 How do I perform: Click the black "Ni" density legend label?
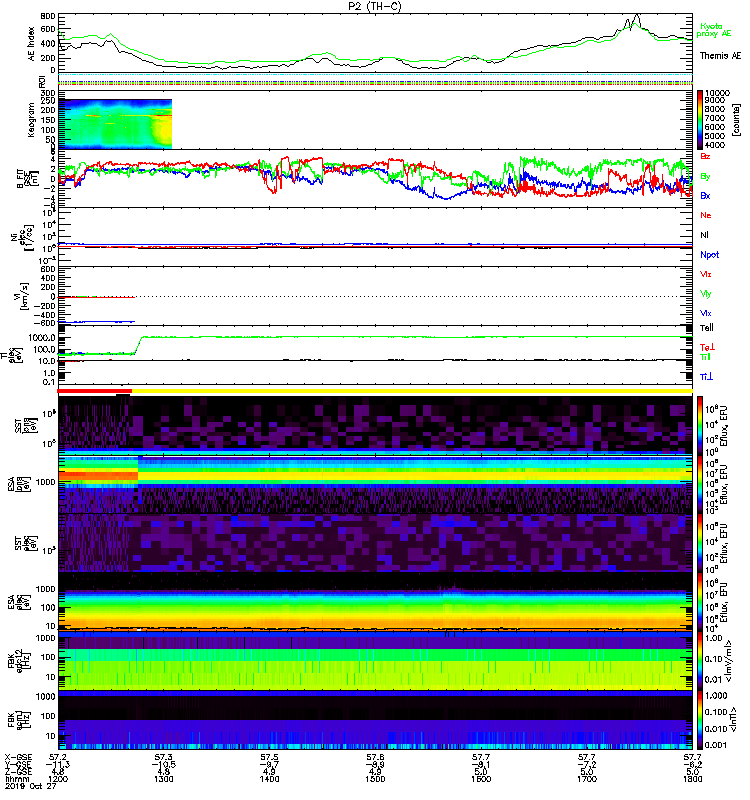(705, 235)
